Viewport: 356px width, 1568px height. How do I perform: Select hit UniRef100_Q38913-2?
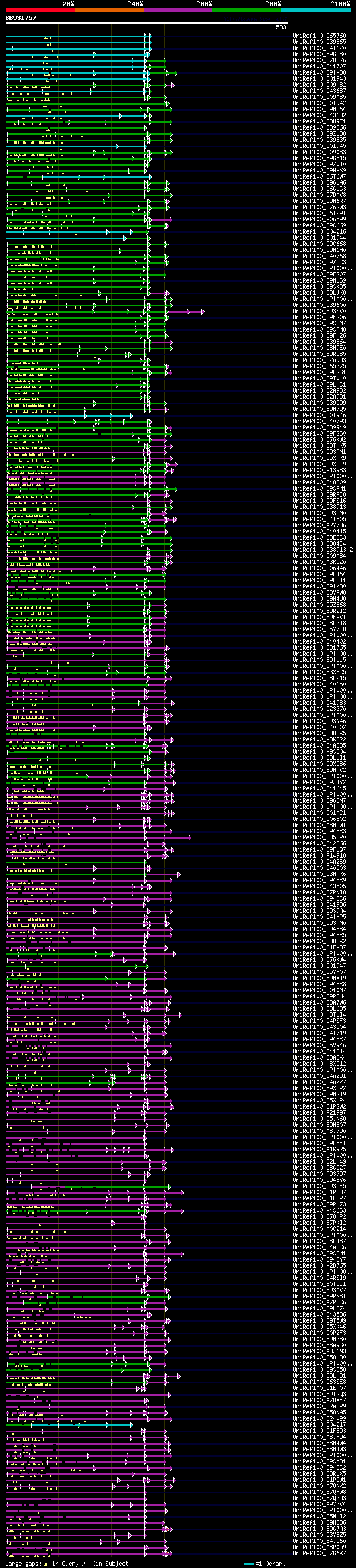(323, 550)
